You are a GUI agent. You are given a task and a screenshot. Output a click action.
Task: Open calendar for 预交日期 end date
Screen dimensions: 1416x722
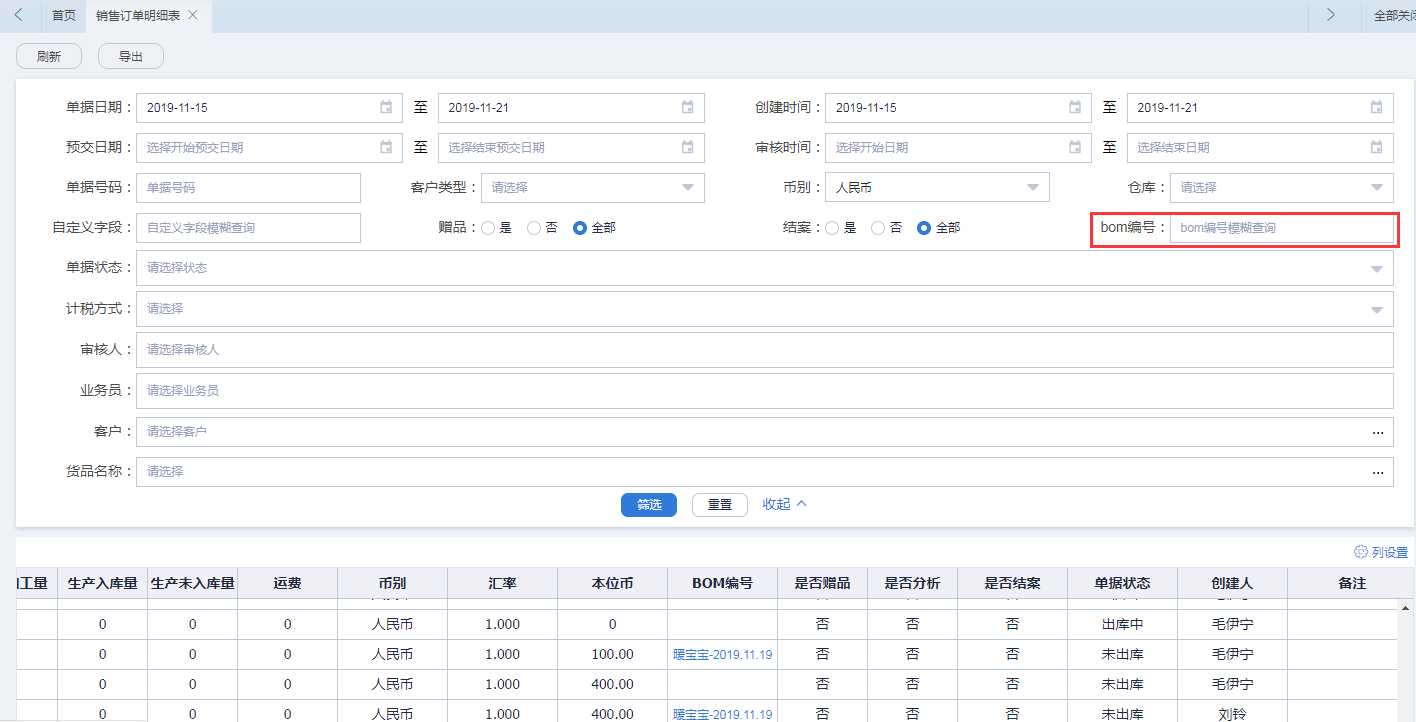point(688,148)
